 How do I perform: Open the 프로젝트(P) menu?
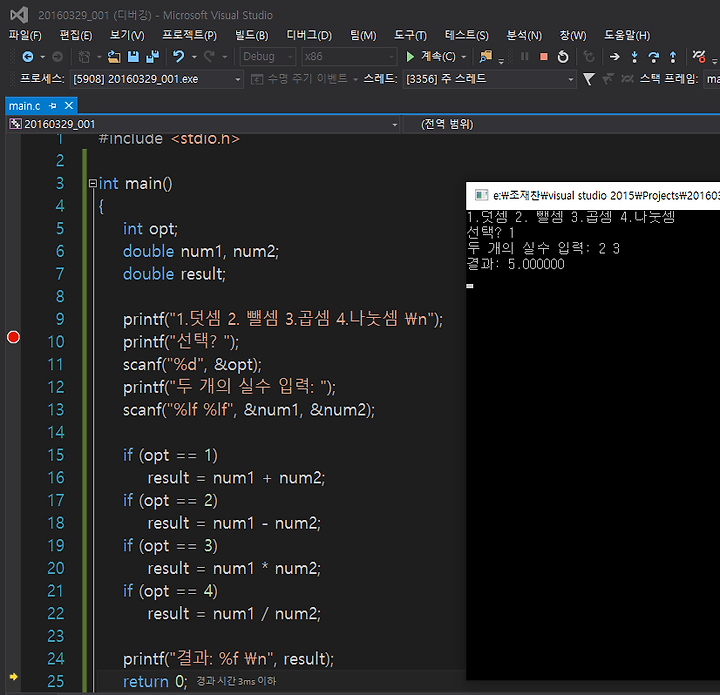(189, 35)
